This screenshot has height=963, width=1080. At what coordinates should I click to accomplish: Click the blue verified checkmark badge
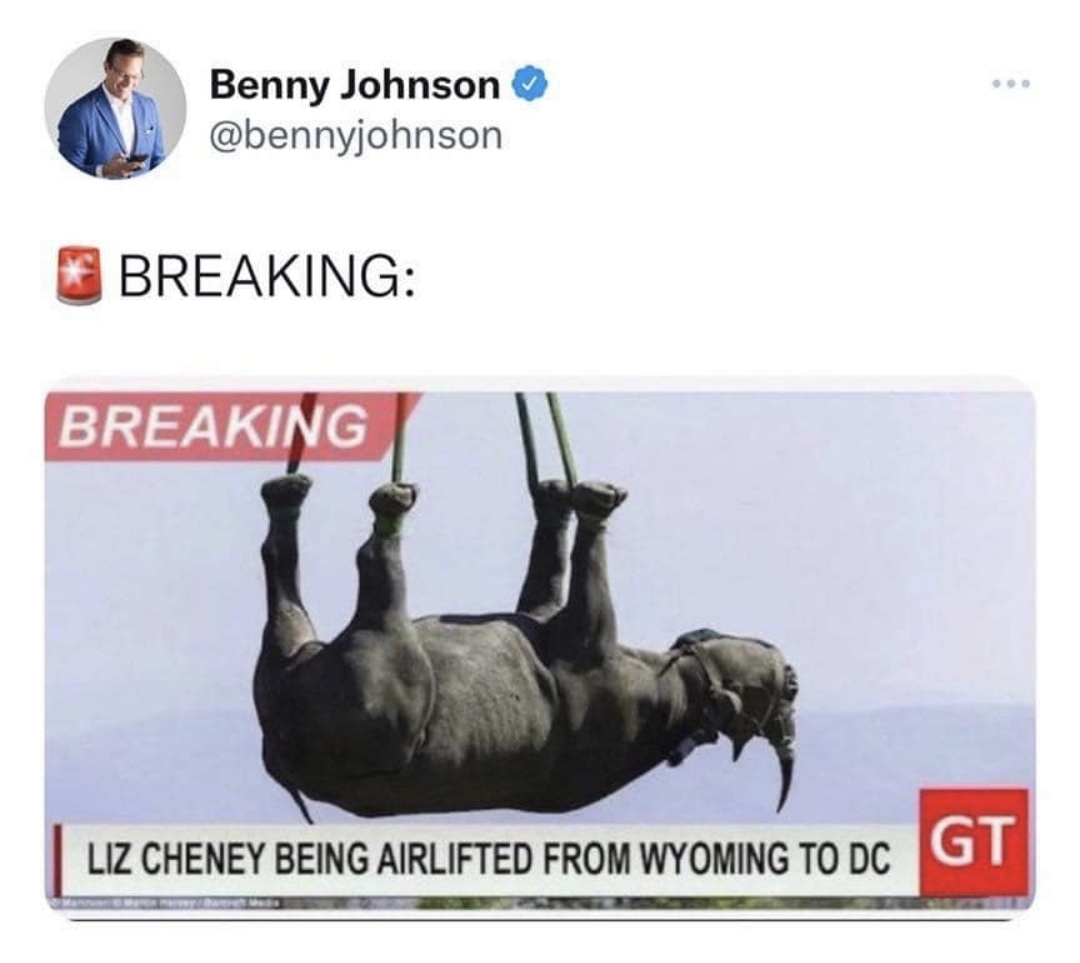(x=529, y=85)
